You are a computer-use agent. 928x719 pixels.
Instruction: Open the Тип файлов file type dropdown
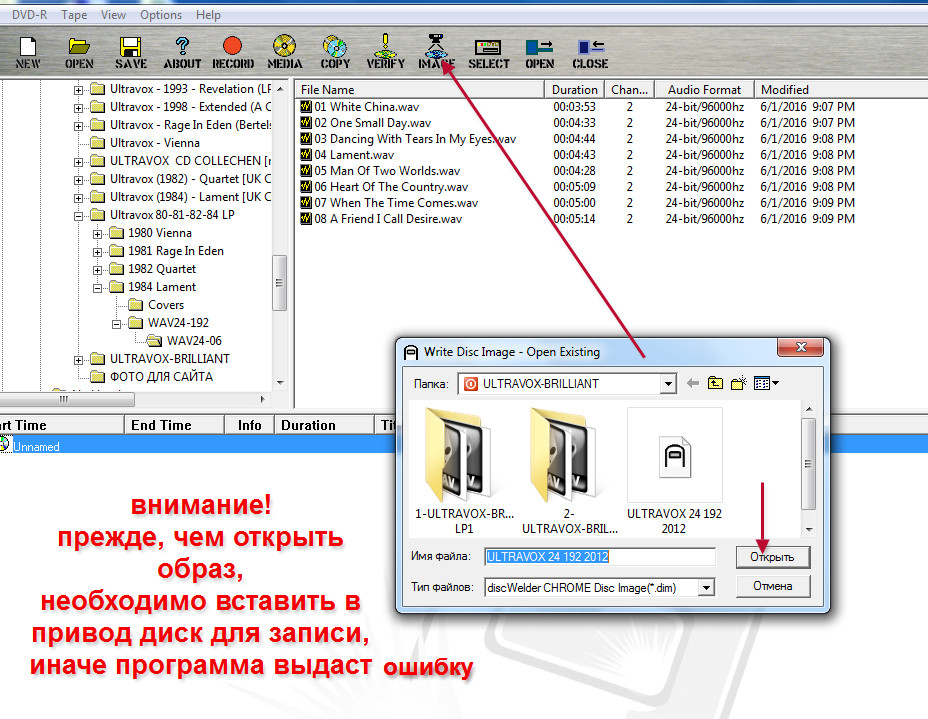(x=705, y=588)
